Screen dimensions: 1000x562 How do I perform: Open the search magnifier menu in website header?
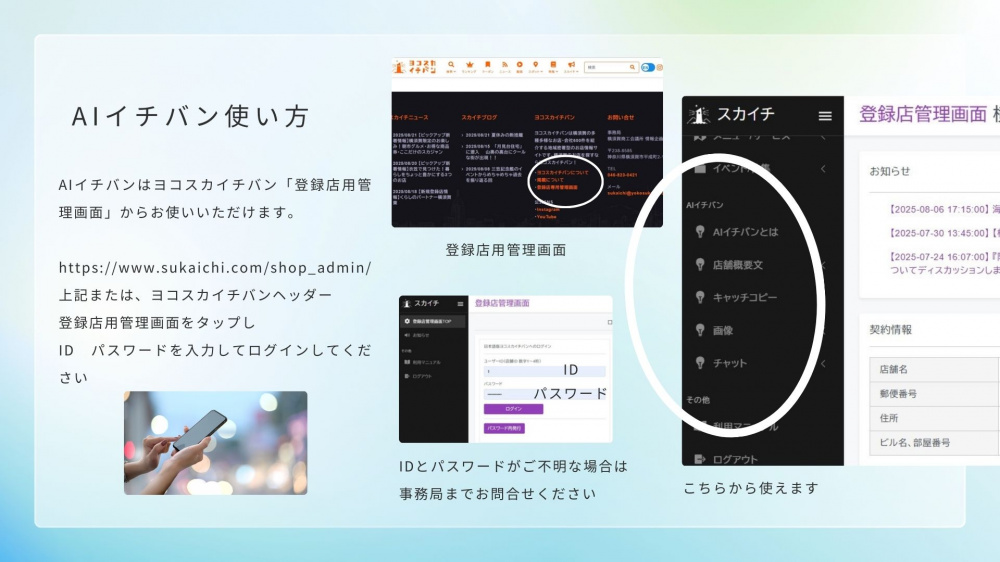452,66
